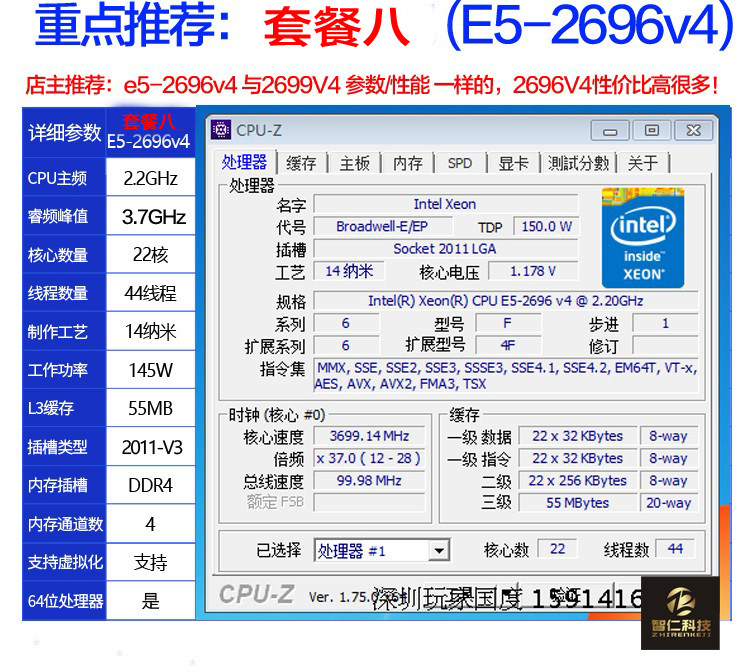Click the 套餐八 E5-2696v4 column header
This screenshot has height=672, width=750.
tap(150, 132)
